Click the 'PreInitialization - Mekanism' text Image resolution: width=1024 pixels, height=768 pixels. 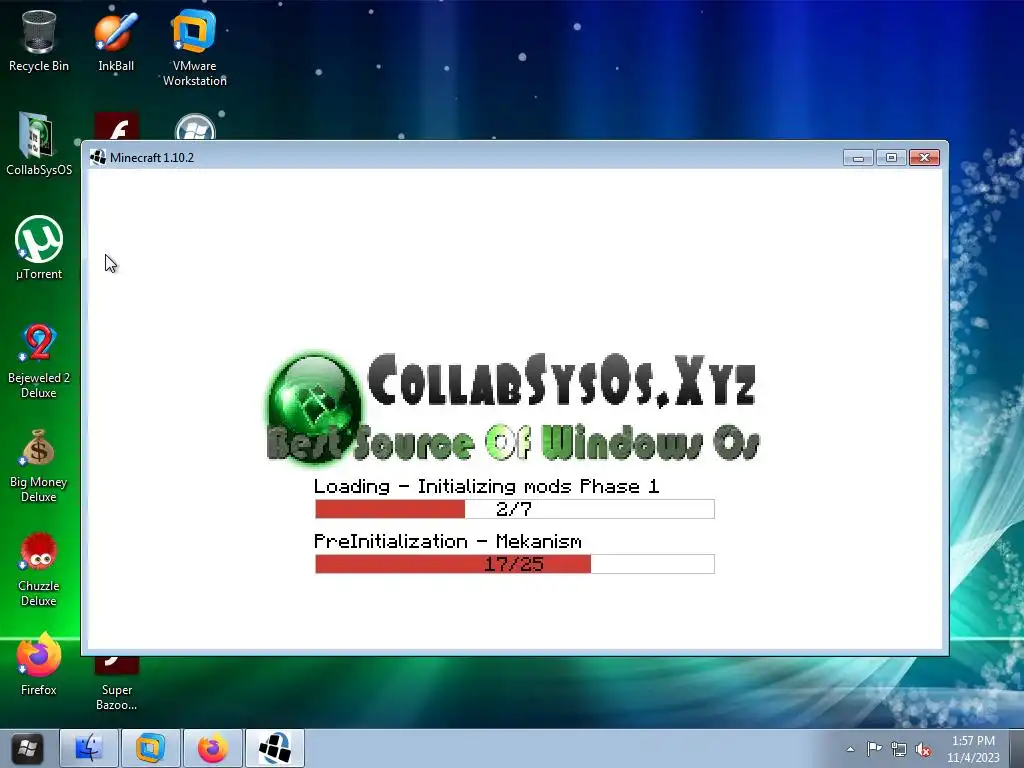447,541
